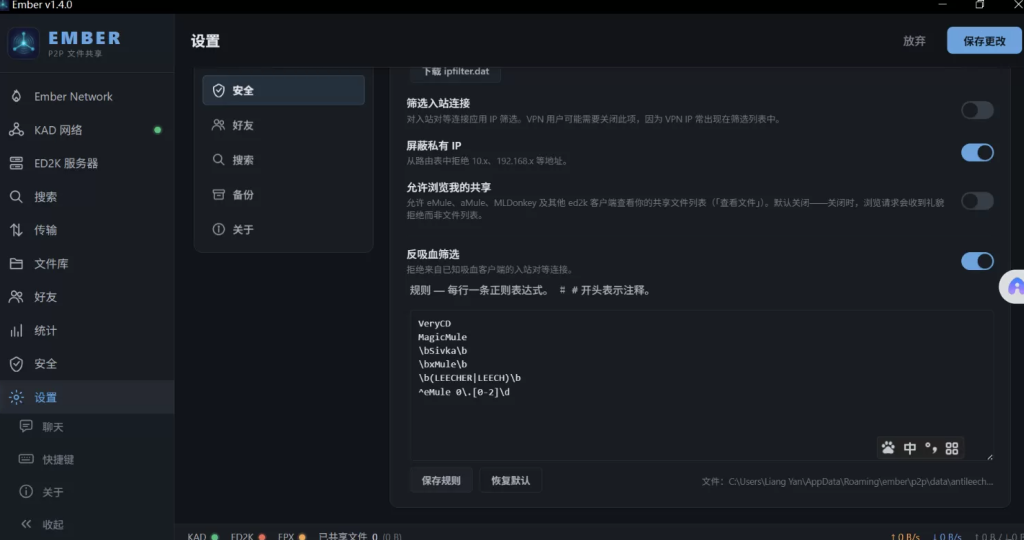The width and height of the screenshot is (1024, 540).
Task: Click 恢复默认 button
Action: [x=510, y=481]
